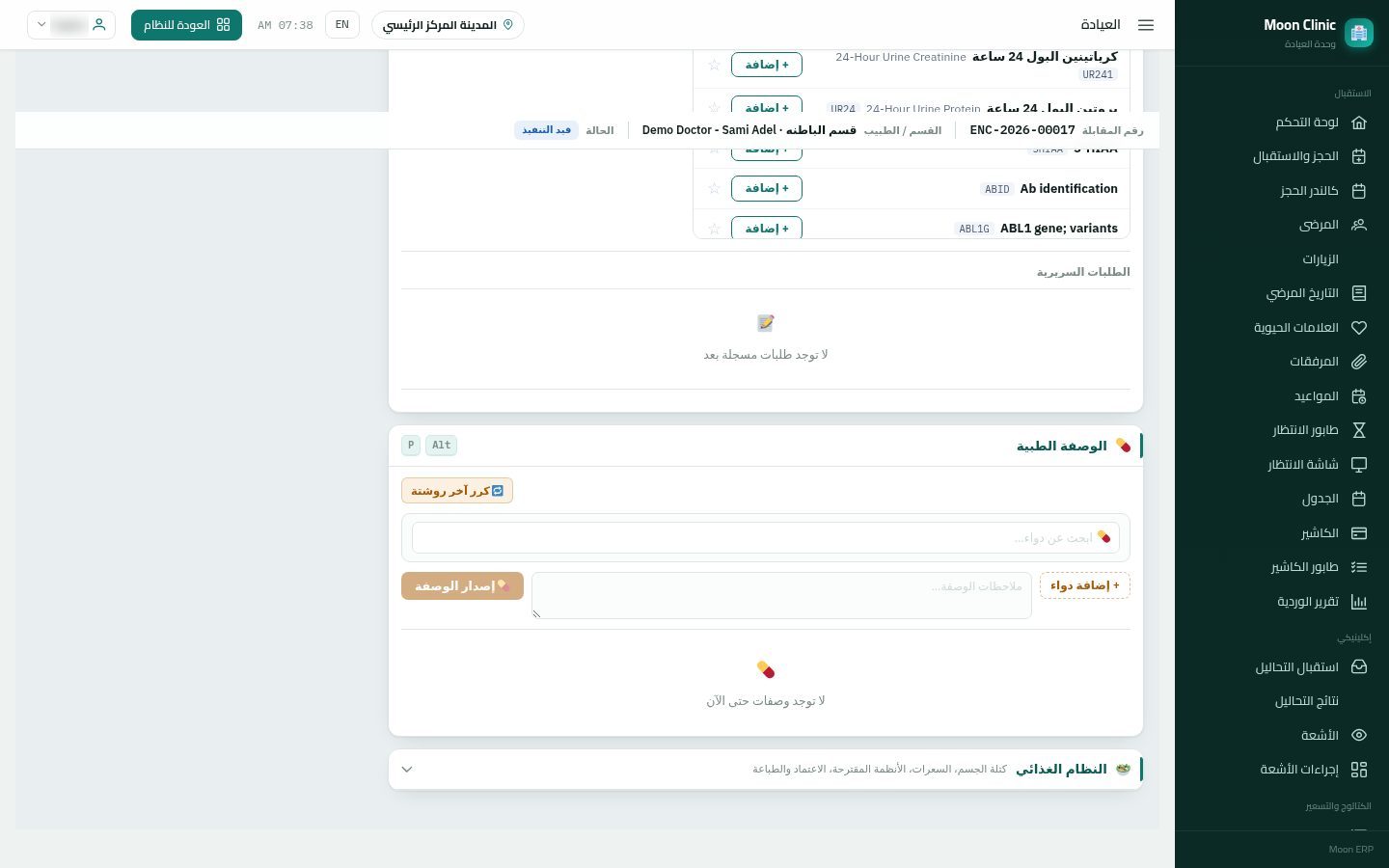Focus the ابحث عن دواء search field
1389x868 pixels.
point(766,538)
